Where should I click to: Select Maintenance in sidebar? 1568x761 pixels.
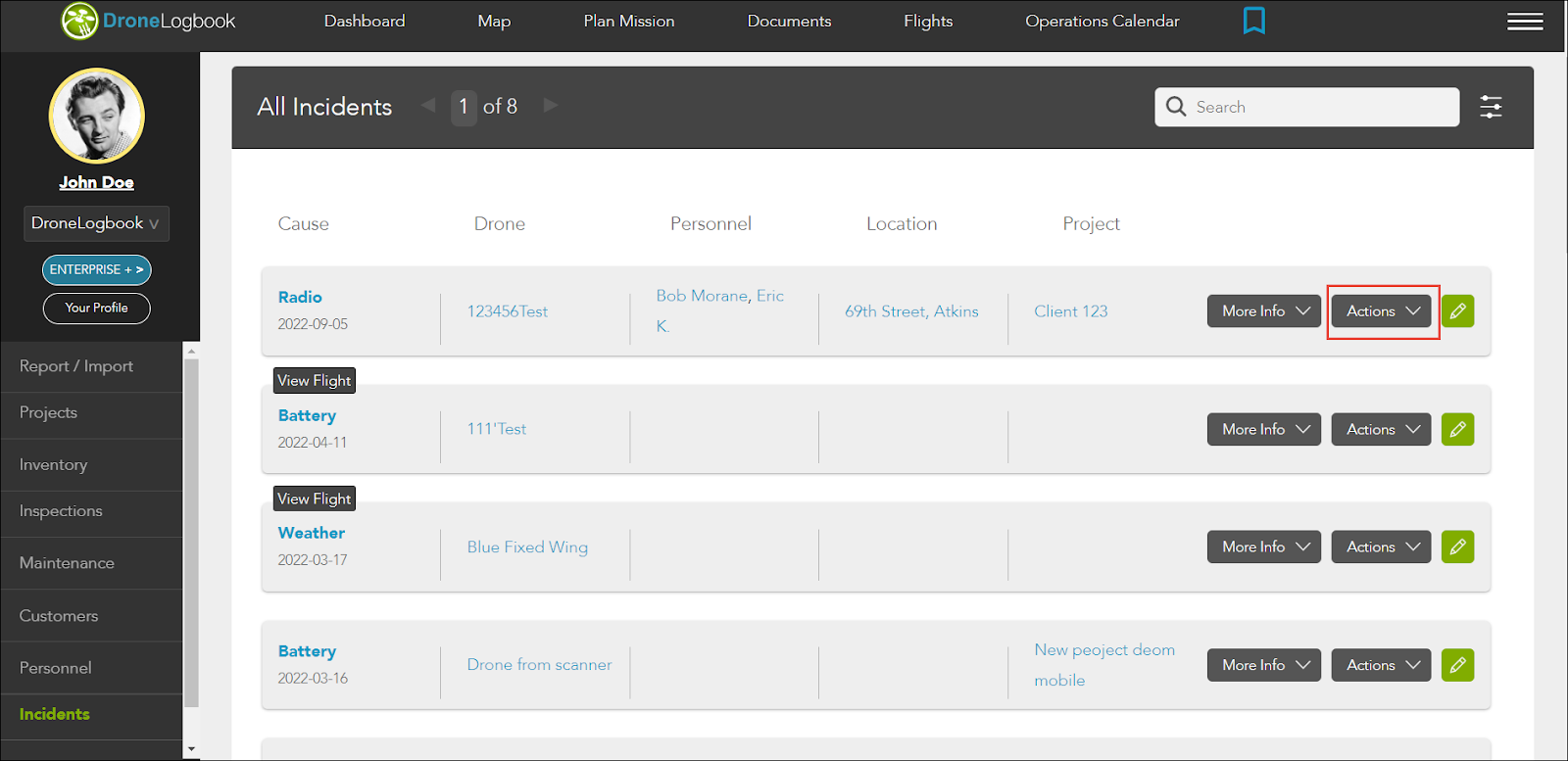pyautogui.click(x=91, y=563)
